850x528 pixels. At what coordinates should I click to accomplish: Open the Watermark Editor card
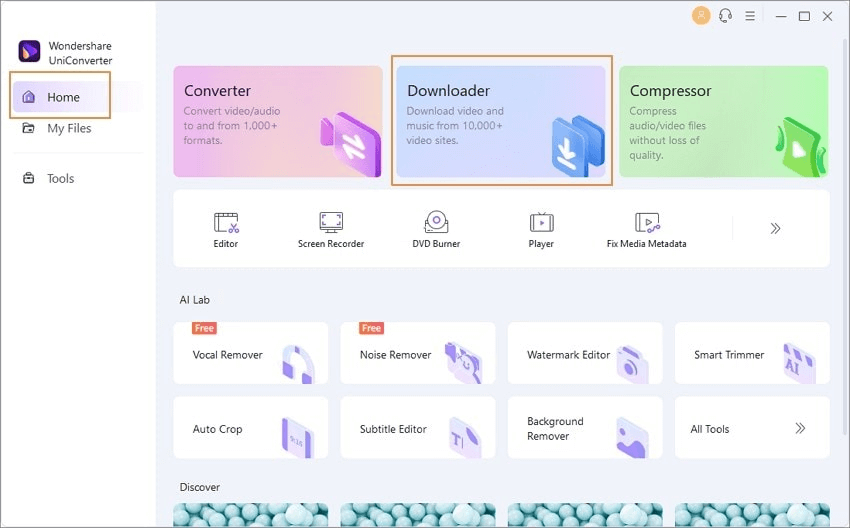tap(585, 353)
